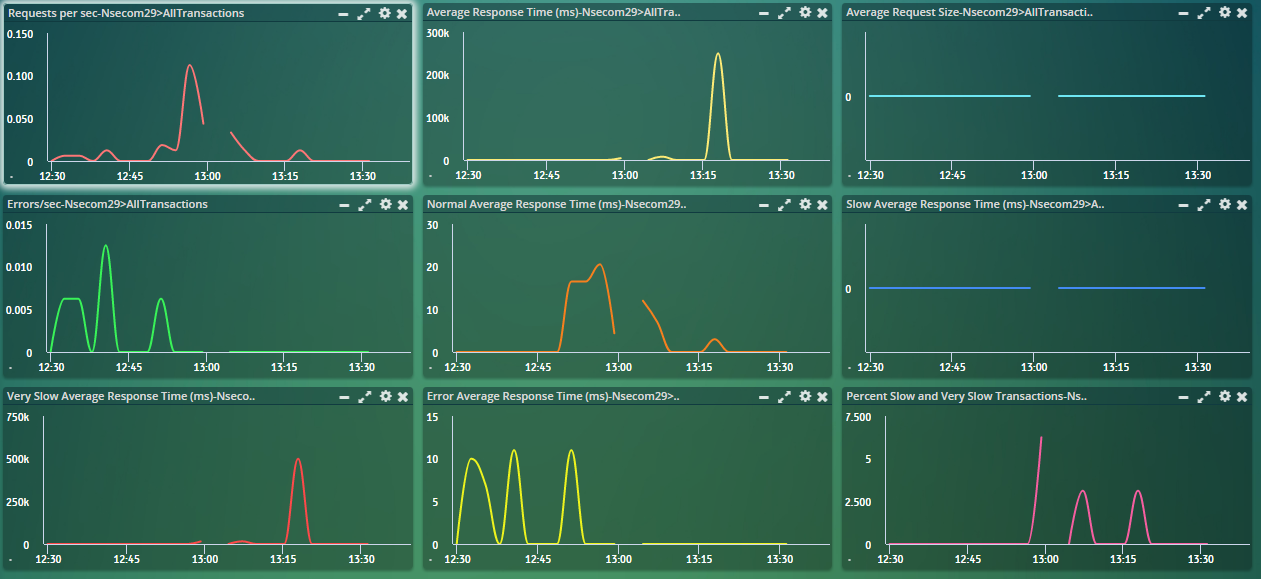This screenshot has height=579, width=1261.
Task: Open settings gear of Percent Slow Transactions panel
Action: click(1224, 396)
